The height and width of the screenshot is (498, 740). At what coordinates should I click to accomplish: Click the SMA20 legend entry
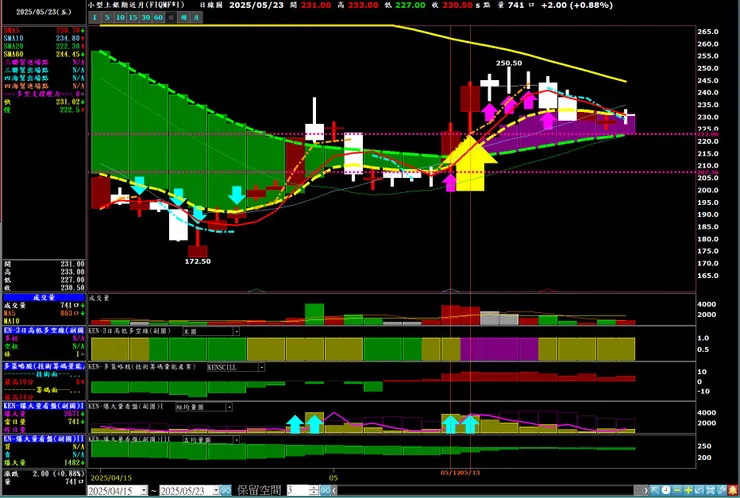[x=44, y=46]
